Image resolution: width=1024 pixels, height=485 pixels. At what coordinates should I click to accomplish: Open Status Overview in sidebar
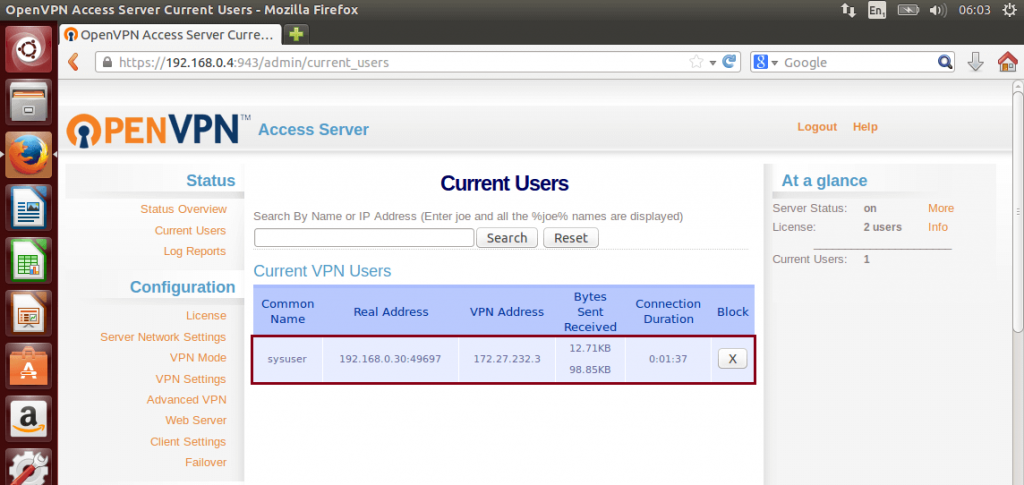point(184,209)
